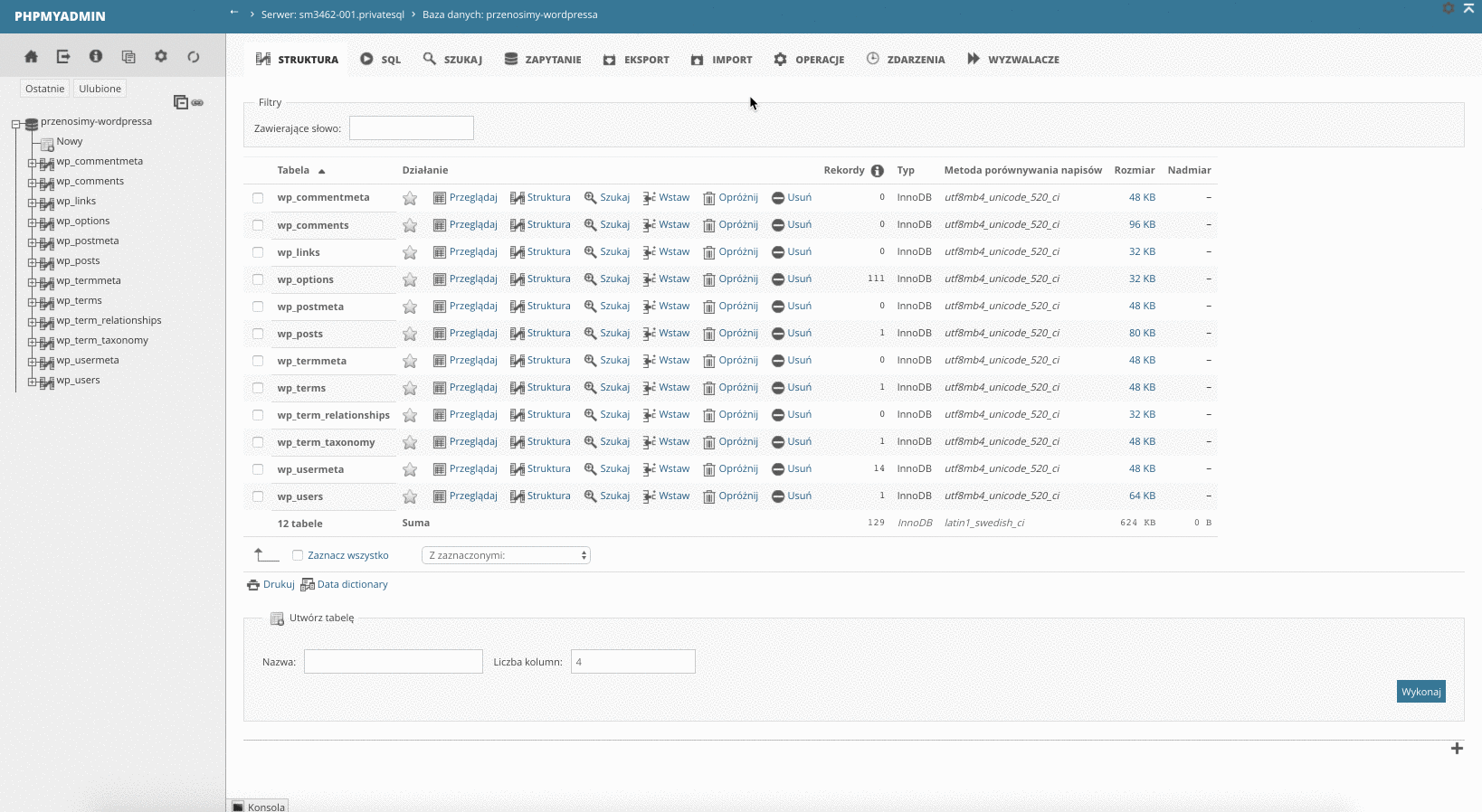Select the wp_comments row checkbox
The height and width of the screenshot is (812, 1482).
[x=258, y=225]
